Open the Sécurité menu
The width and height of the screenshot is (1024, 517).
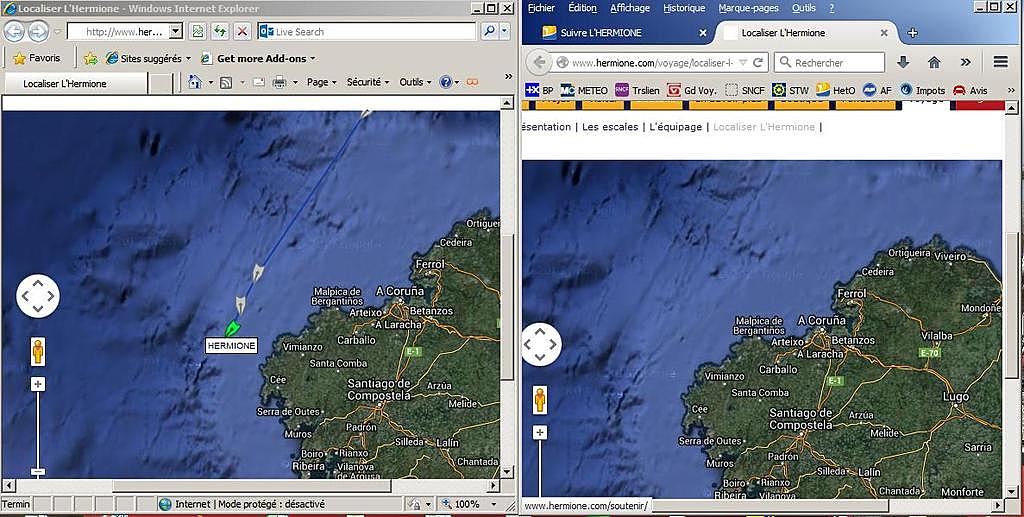[368, 82]
